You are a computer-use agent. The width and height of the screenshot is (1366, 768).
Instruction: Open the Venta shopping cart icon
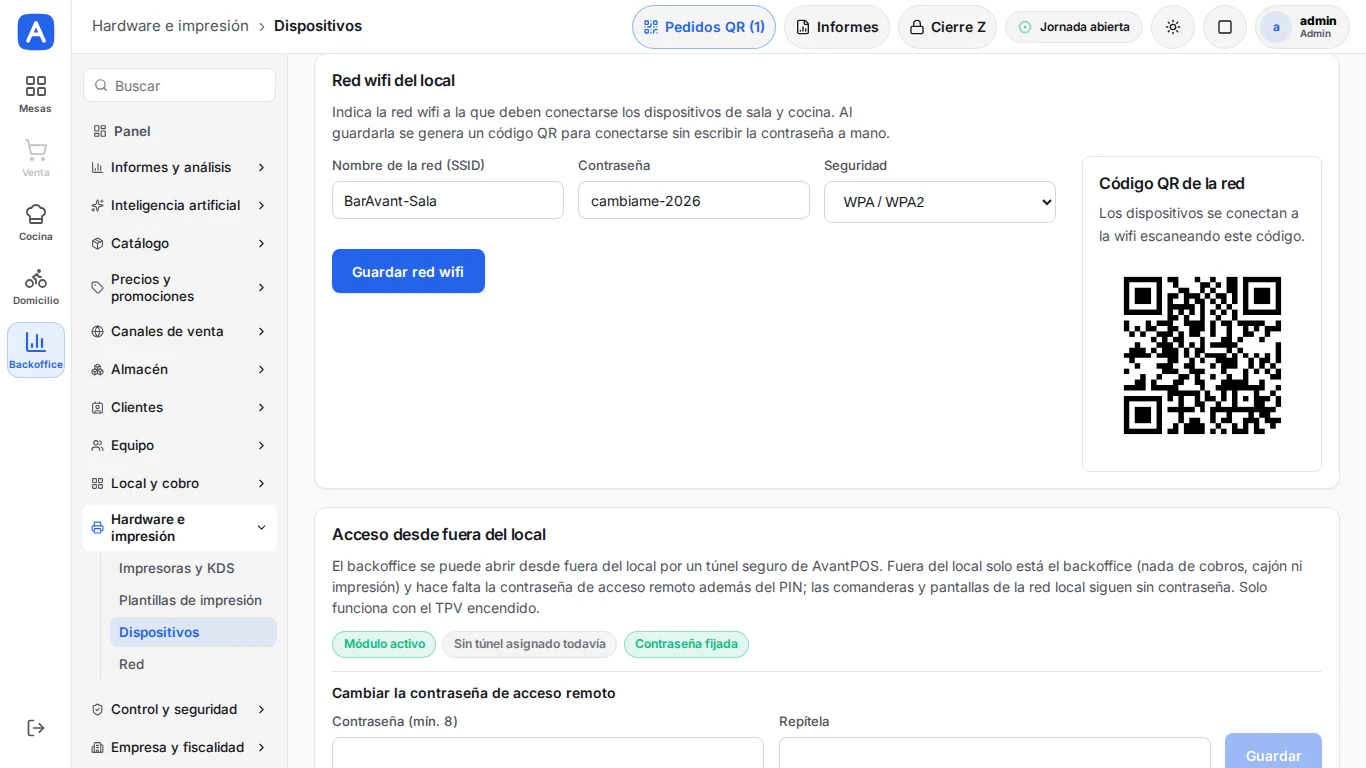point(36,158)
